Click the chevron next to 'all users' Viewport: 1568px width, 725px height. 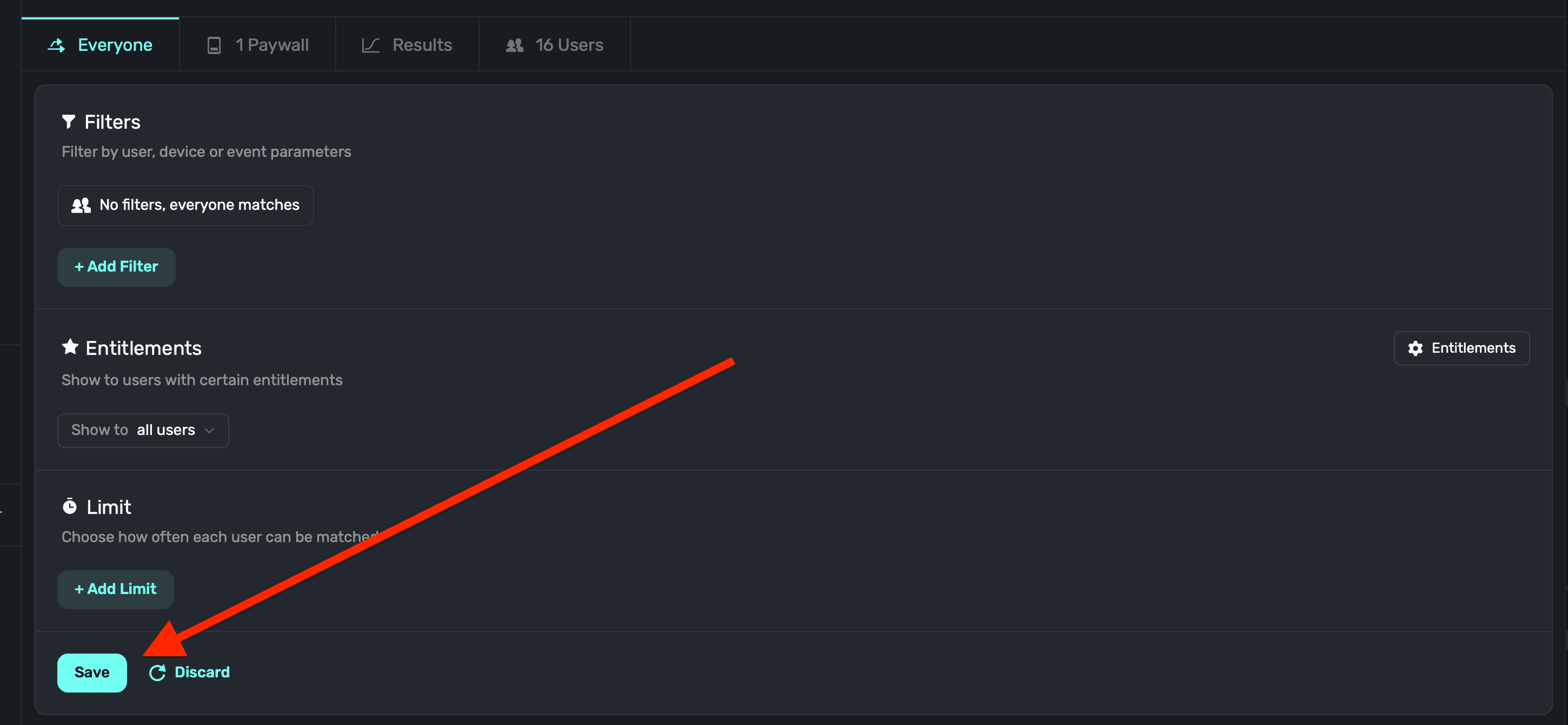pyautogui.click(x=209, y=431)
